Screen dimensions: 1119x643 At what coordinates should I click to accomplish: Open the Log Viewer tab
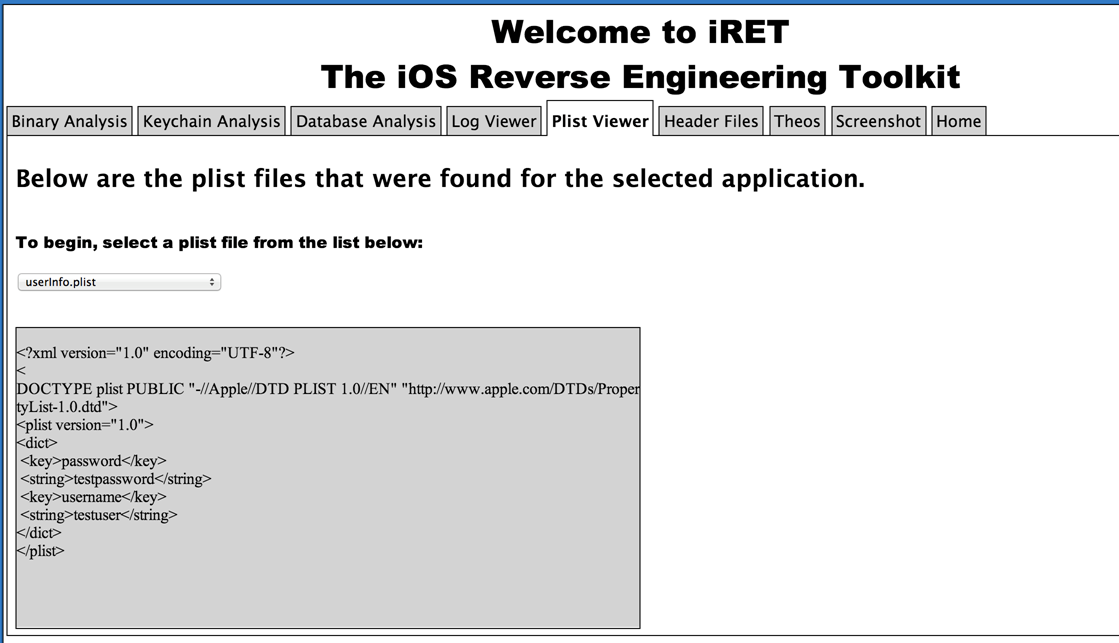click(494, 121)
